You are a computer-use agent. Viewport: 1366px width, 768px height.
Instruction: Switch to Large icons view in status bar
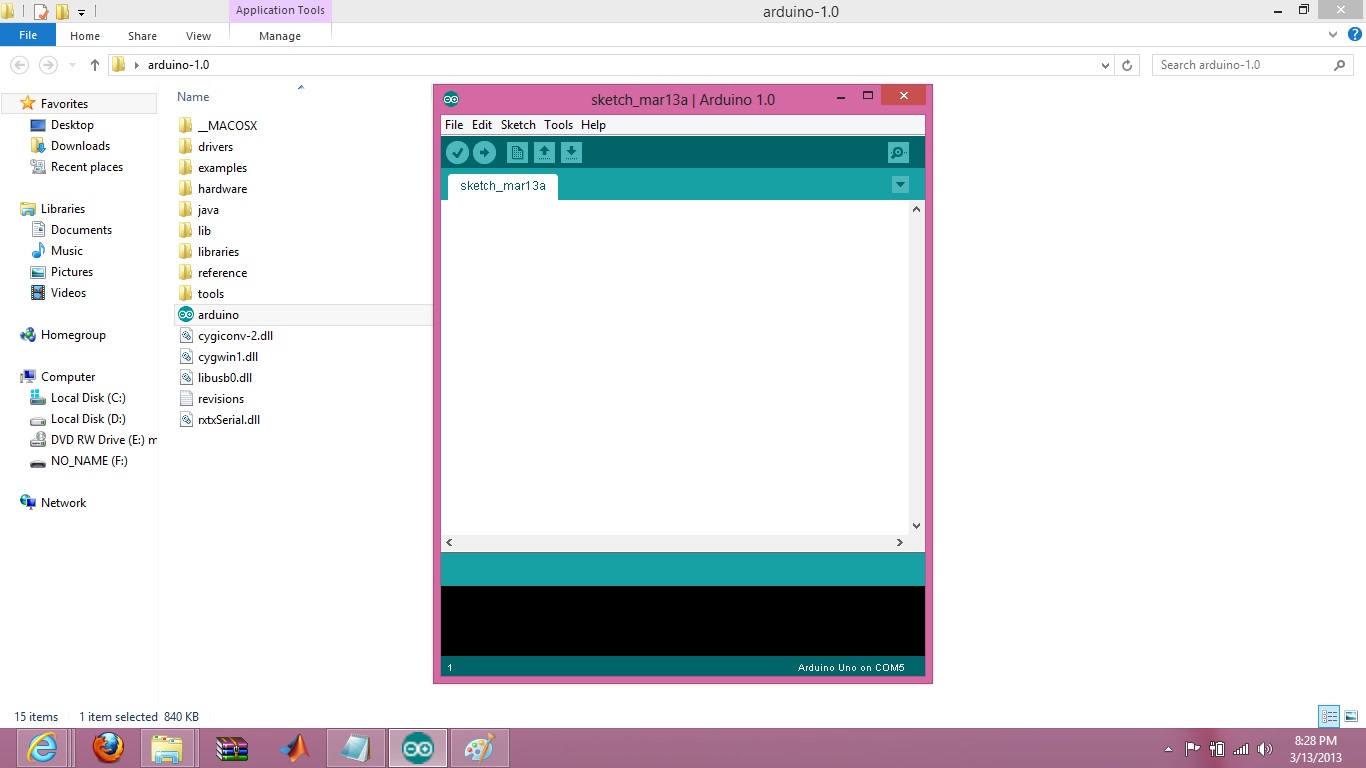1351,716
